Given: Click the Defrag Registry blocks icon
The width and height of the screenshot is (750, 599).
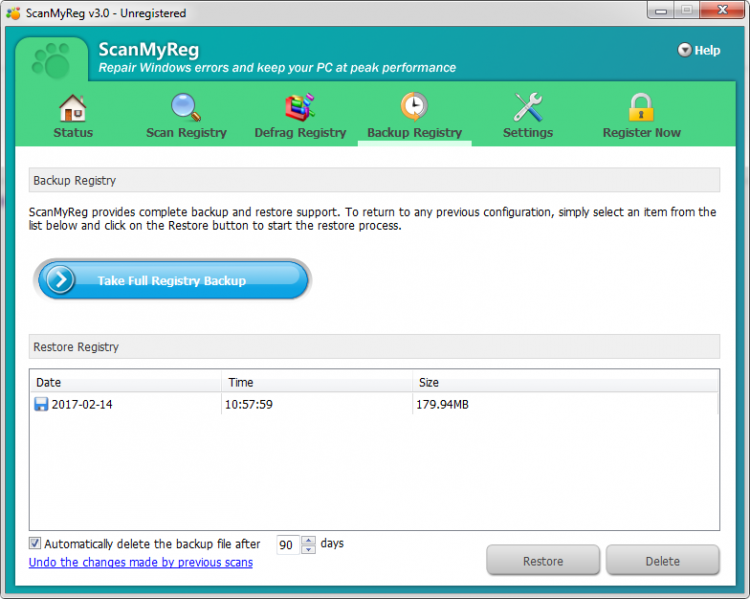Looking at the screenshot, I should click(300, 107).
